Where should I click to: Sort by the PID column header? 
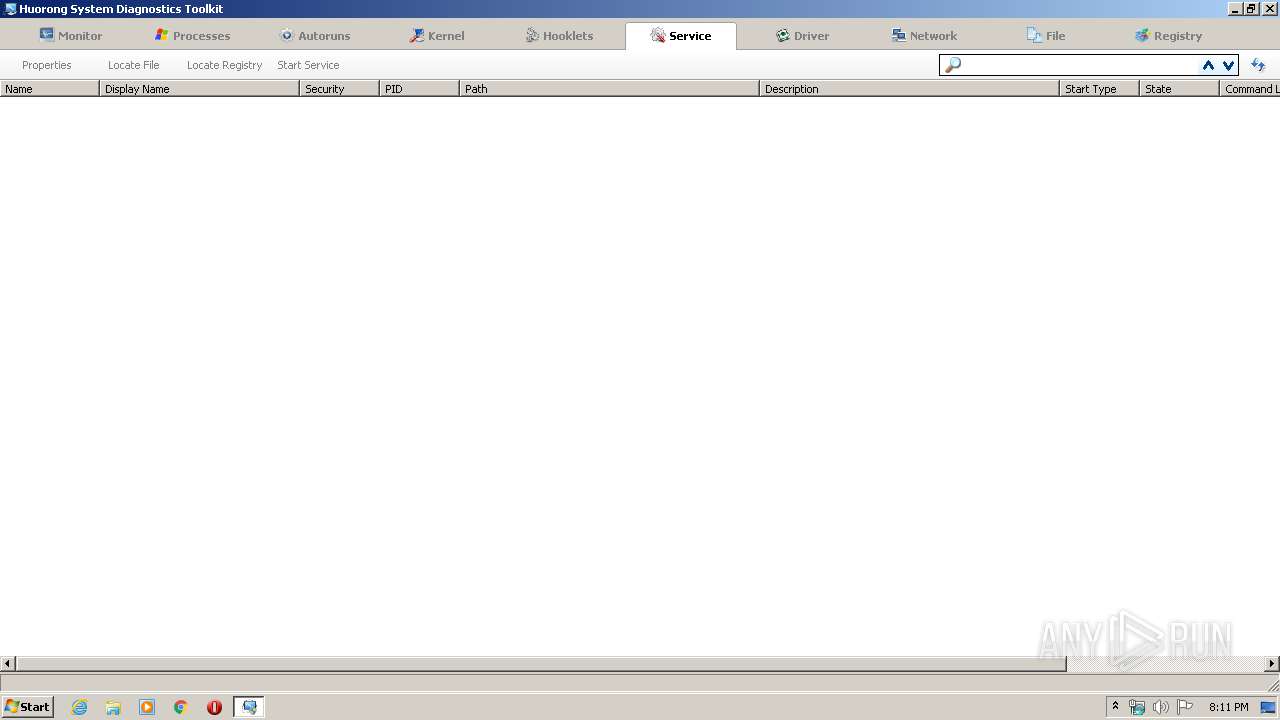point(419,89)
